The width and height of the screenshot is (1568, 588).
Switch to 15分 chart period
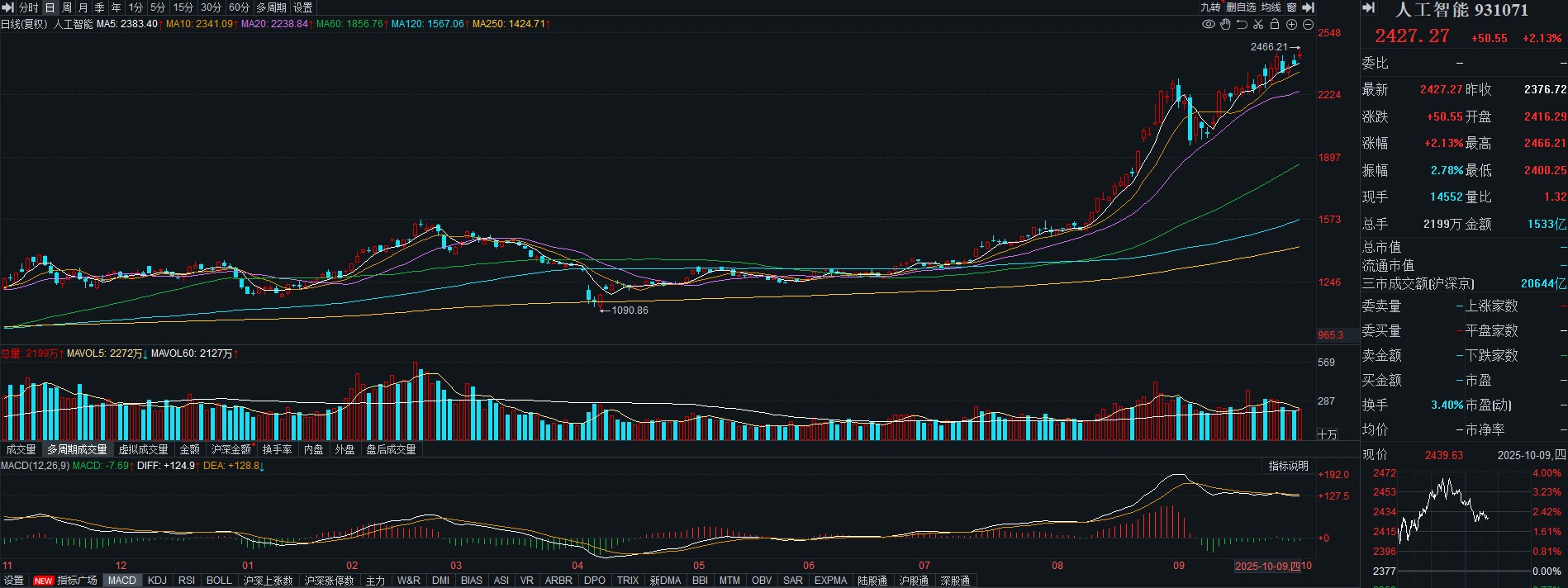click(183, 7)
